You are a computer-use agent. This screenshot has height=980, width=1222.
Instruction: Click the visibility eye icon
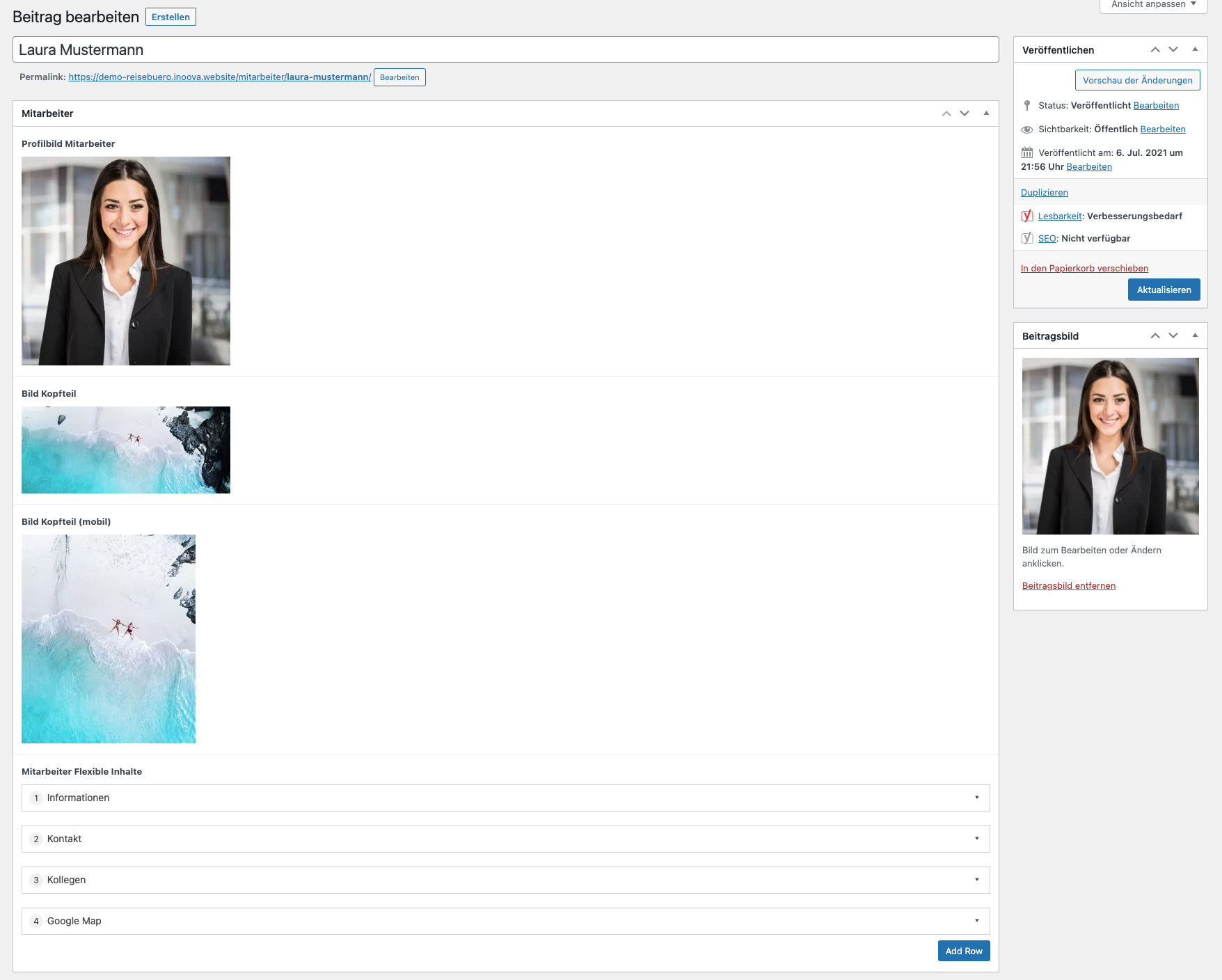pos(1027,129)
